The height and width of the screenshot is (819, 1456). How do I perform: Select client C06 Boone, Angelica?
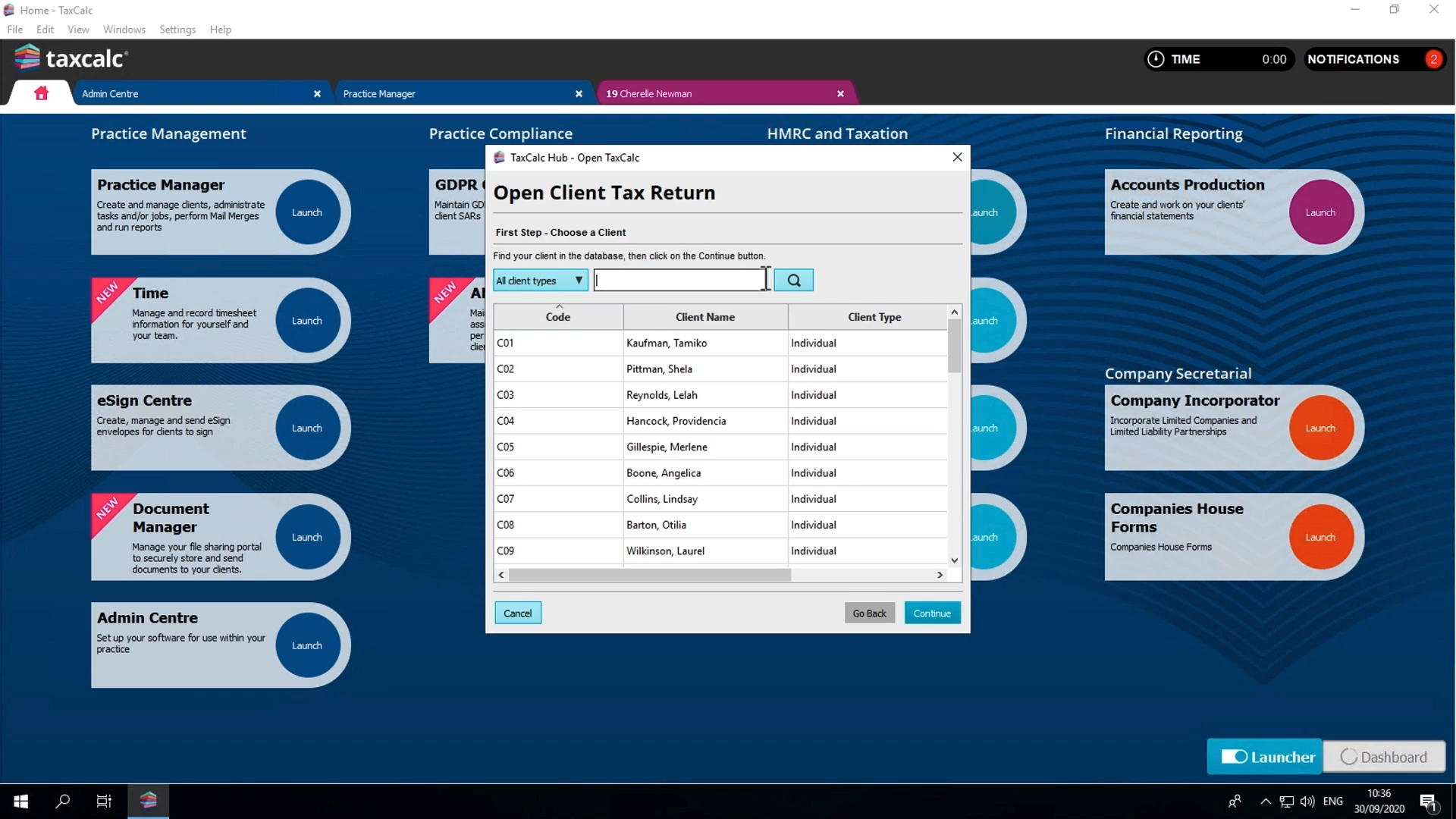720,473
